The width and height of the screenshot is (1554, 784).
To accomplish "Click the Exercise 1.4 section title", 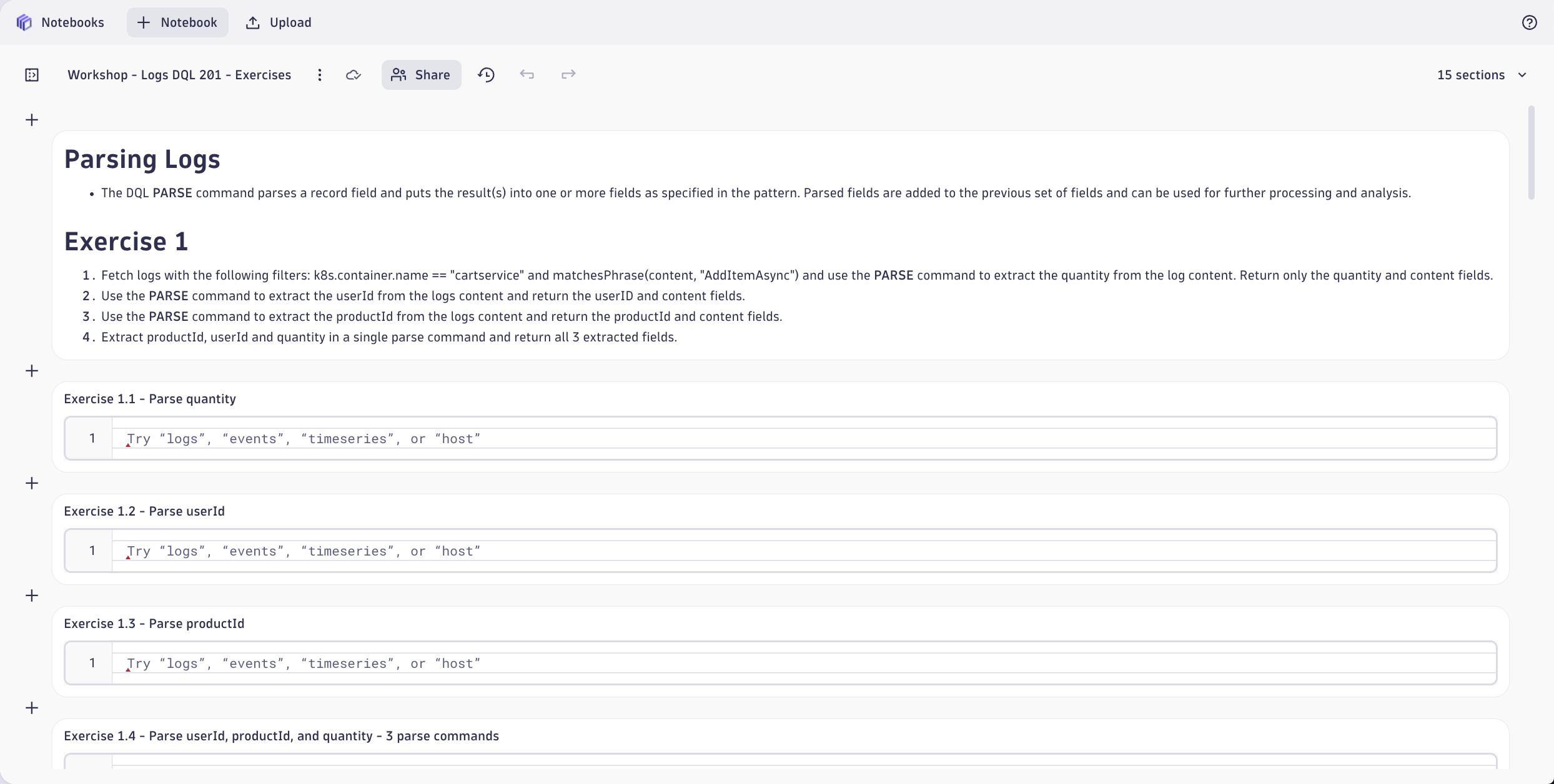I will coord(282,736).
